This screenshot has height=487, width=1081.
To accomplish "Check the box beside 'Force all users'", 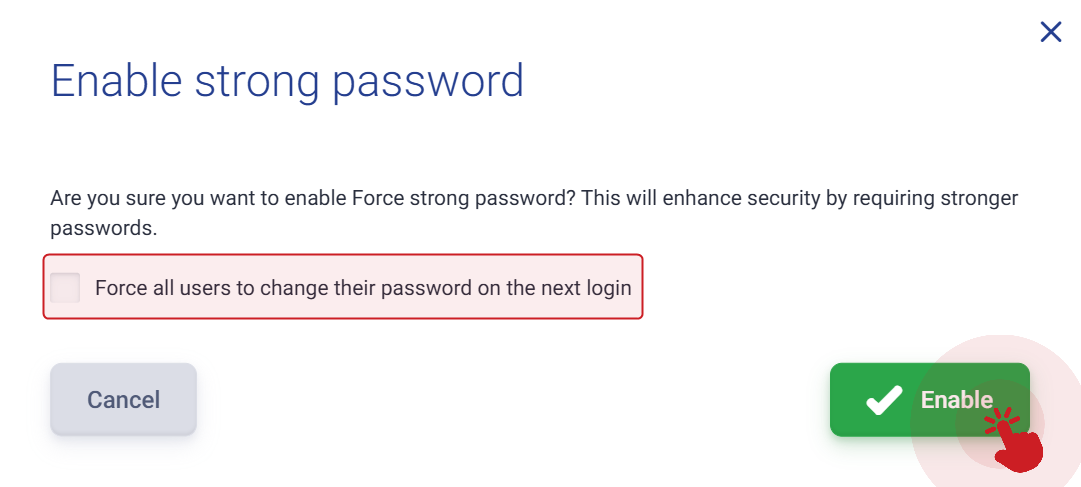I will [65, 287].
